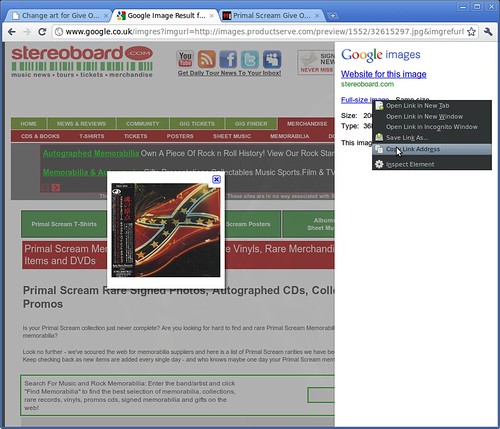Open the GIG TICKETS navigation item
Viewport: 500px width, 429px height.
click(x=197, y=124)
